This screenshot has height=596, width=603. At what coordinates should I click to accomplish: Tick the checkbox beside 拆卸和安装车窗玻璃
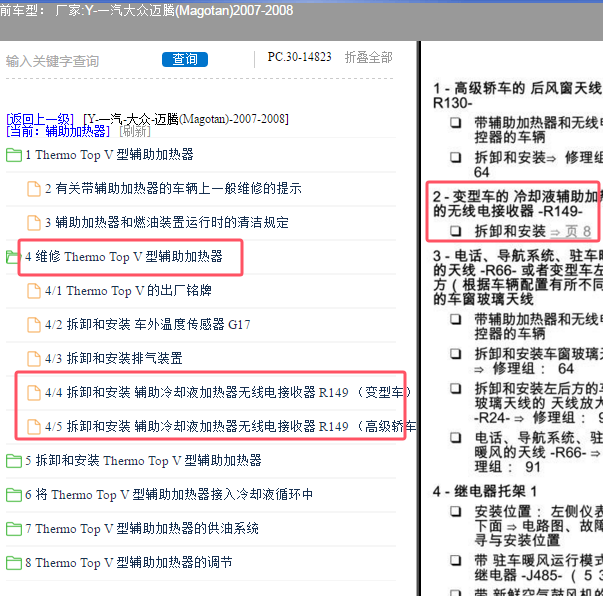pyautogui.click(x=456, y=354)
